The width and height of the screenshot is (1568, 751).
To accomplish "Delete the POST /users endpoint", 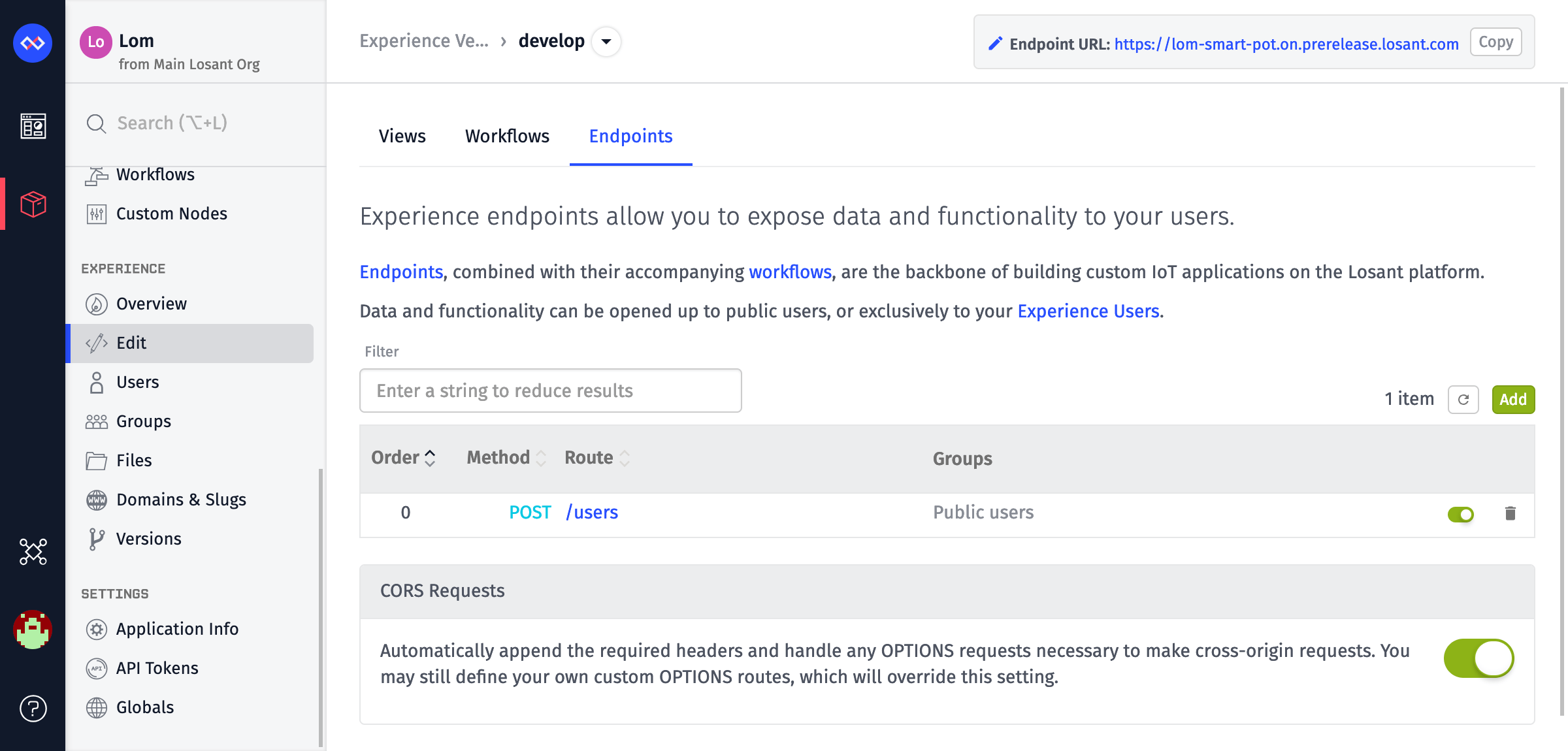I will click(1510, 514).
